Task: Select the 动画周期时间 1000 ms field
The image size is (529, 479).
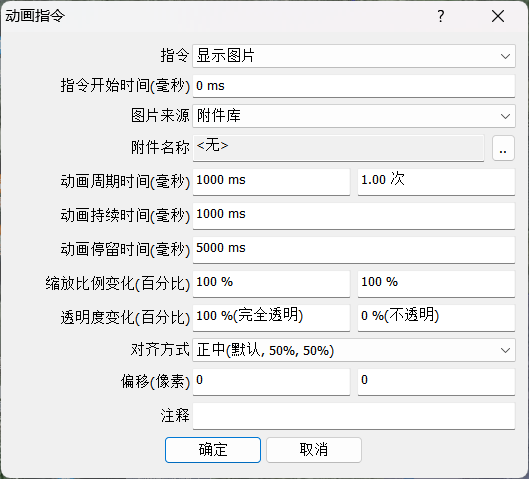Action: pos(271,182)
